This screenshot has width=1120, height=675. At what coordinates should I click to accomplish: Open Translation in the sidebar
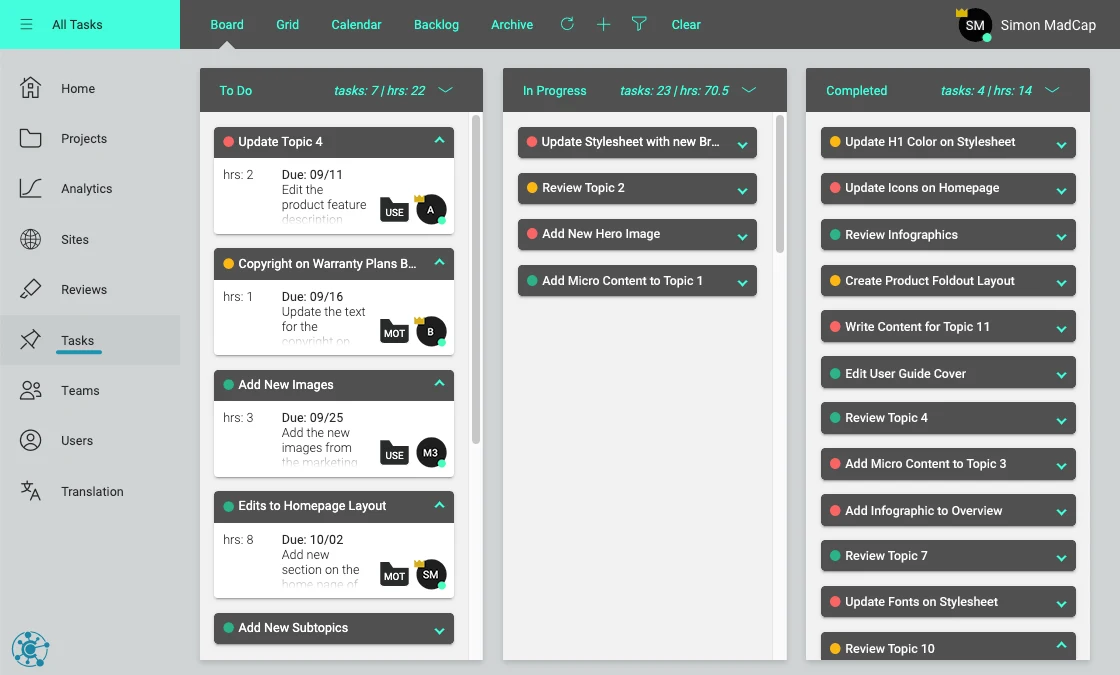[92, 491]
